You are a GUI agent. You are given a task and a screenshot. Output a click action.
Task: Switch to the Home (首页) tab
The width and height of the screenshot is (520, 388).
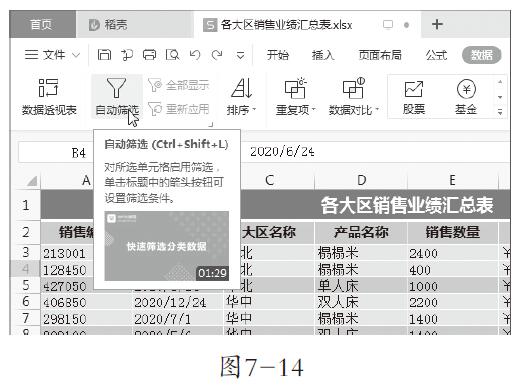[x=41, y=24]
